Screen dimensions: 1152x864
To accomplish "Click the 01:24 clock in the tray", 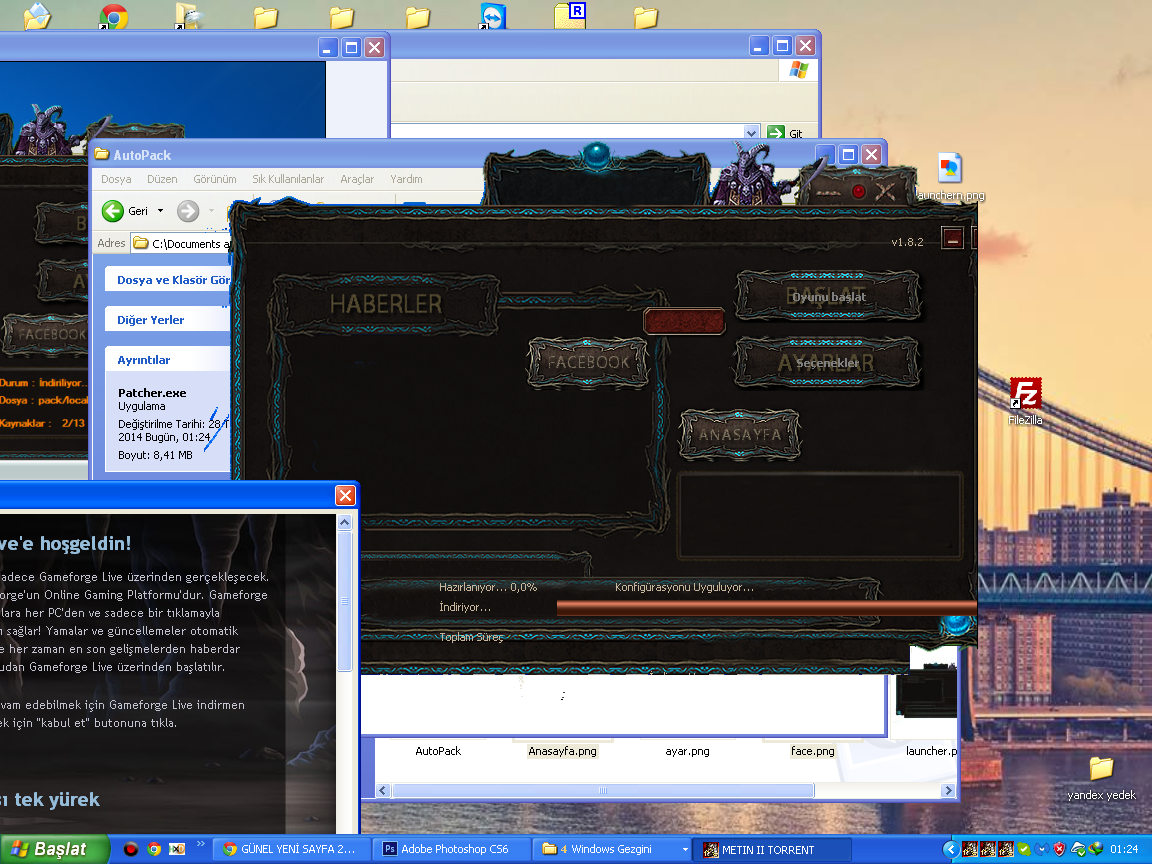I will point(1124,849).
